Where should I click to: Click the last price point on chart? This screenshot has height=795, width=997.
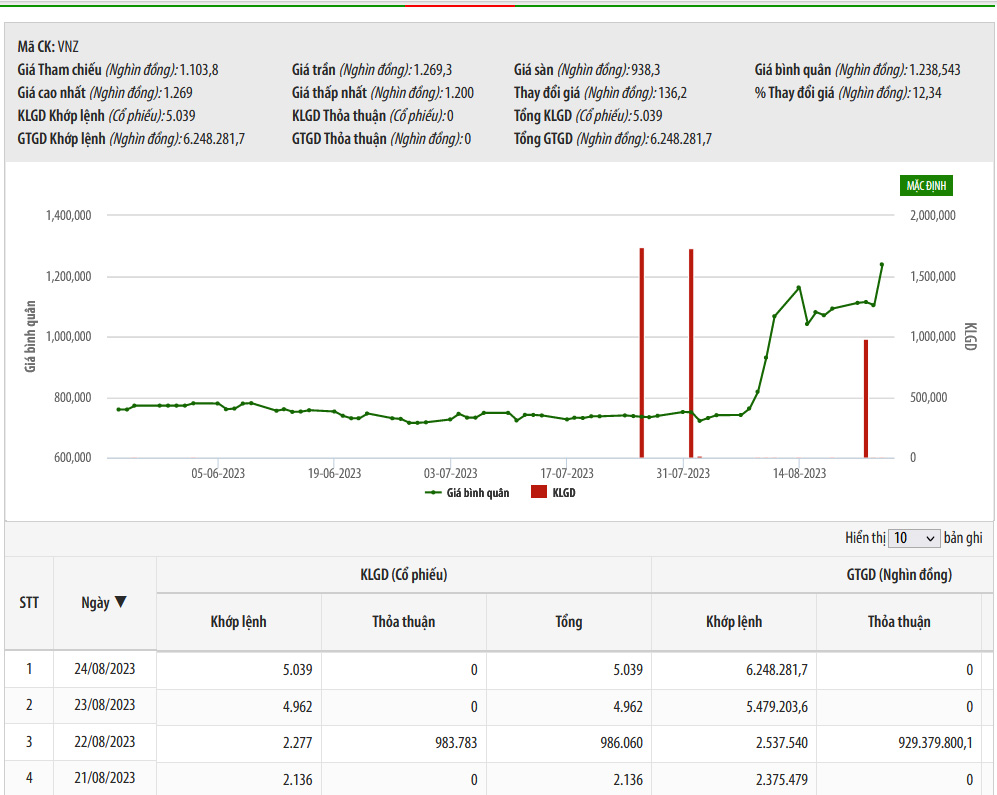point(881,265)
